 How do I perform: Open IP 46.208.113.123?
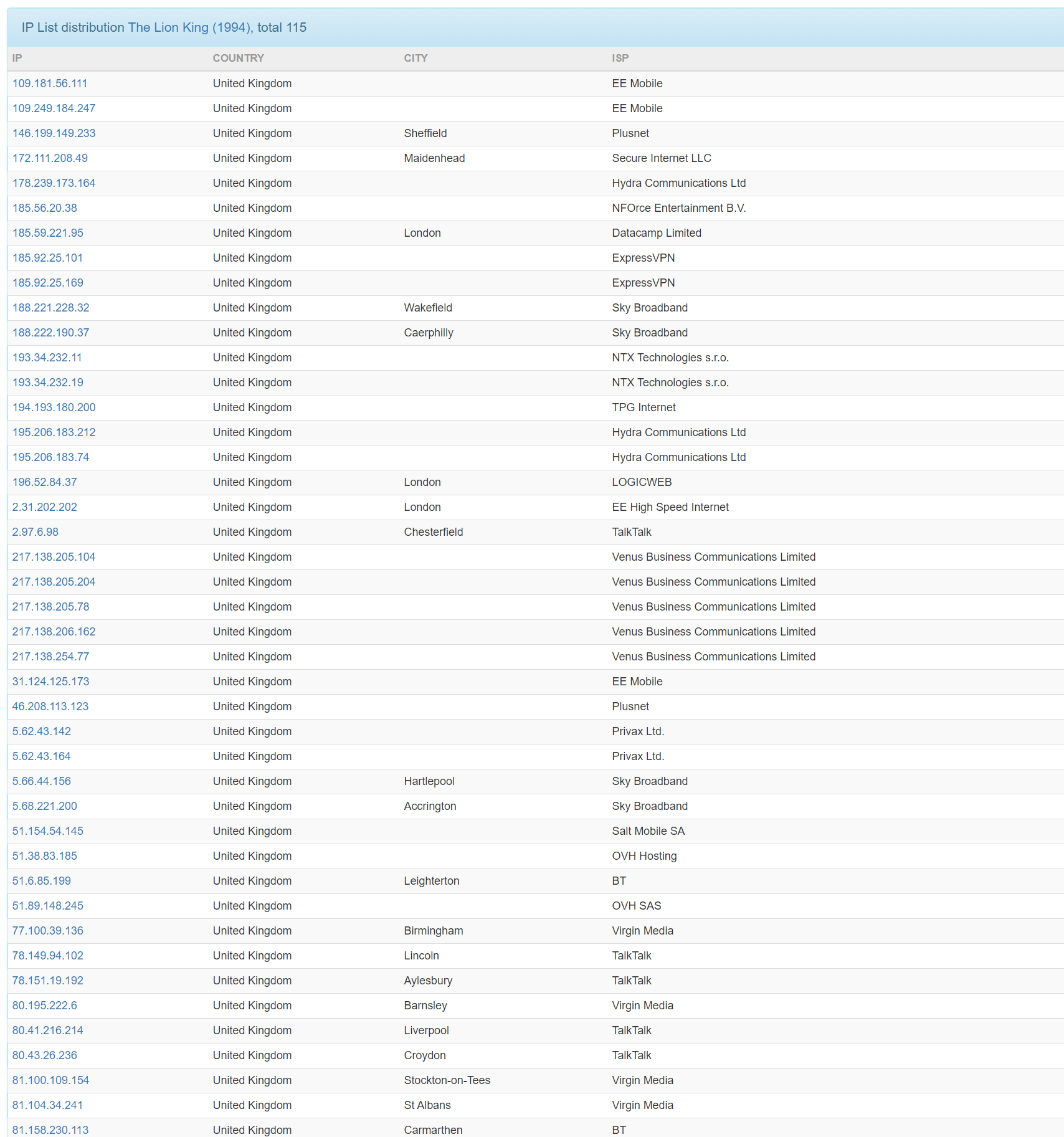coord(50,706)
